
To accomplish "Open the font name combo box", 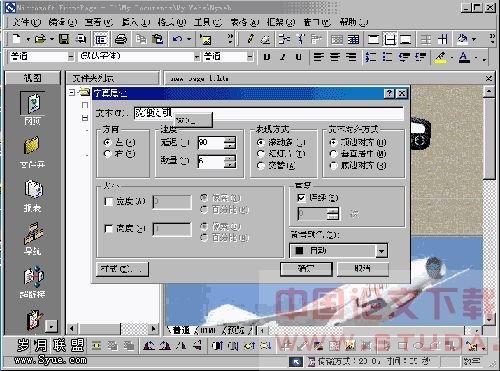I will click(139, 56).
